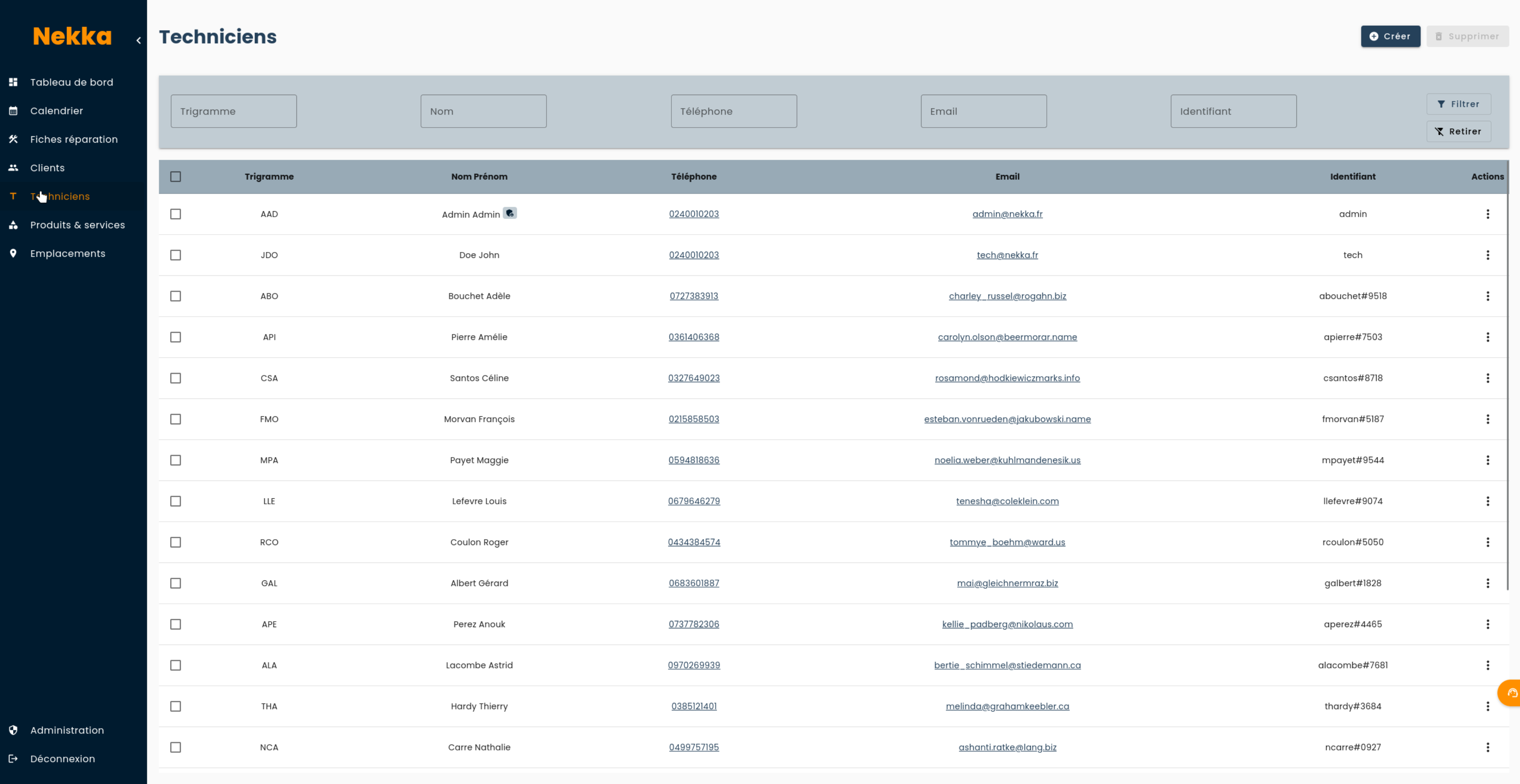Open actions menu for Albert Gérard row

(1487, 583)
